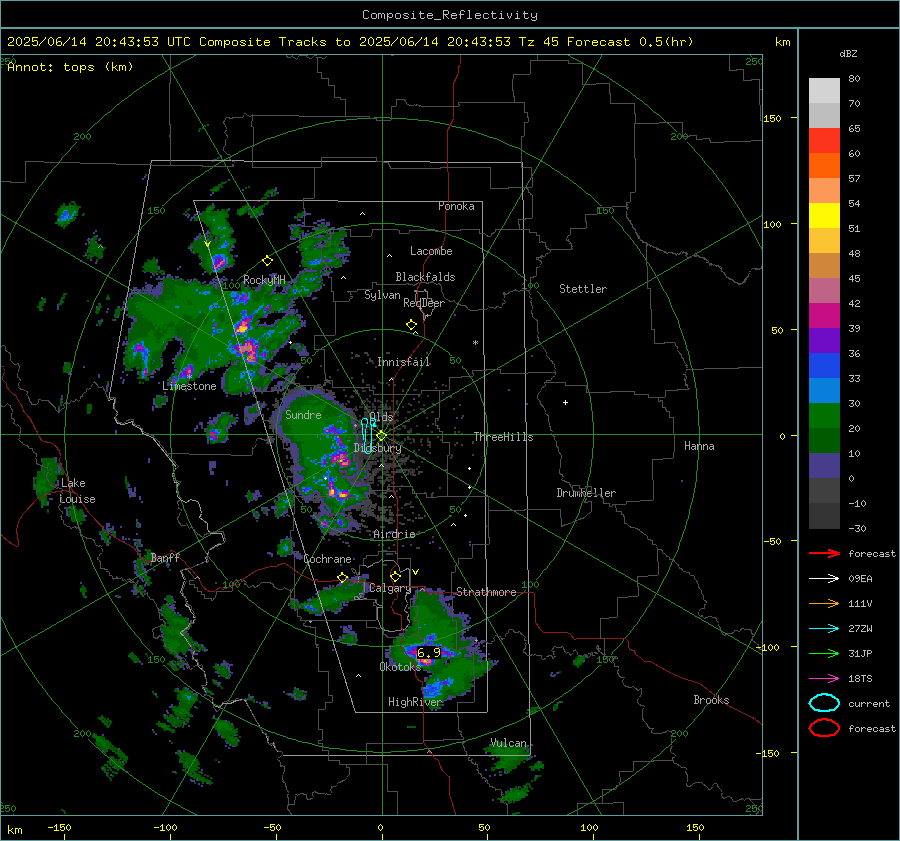
Task: Click the Lacombe town label
Action: [x=431, y=251]
